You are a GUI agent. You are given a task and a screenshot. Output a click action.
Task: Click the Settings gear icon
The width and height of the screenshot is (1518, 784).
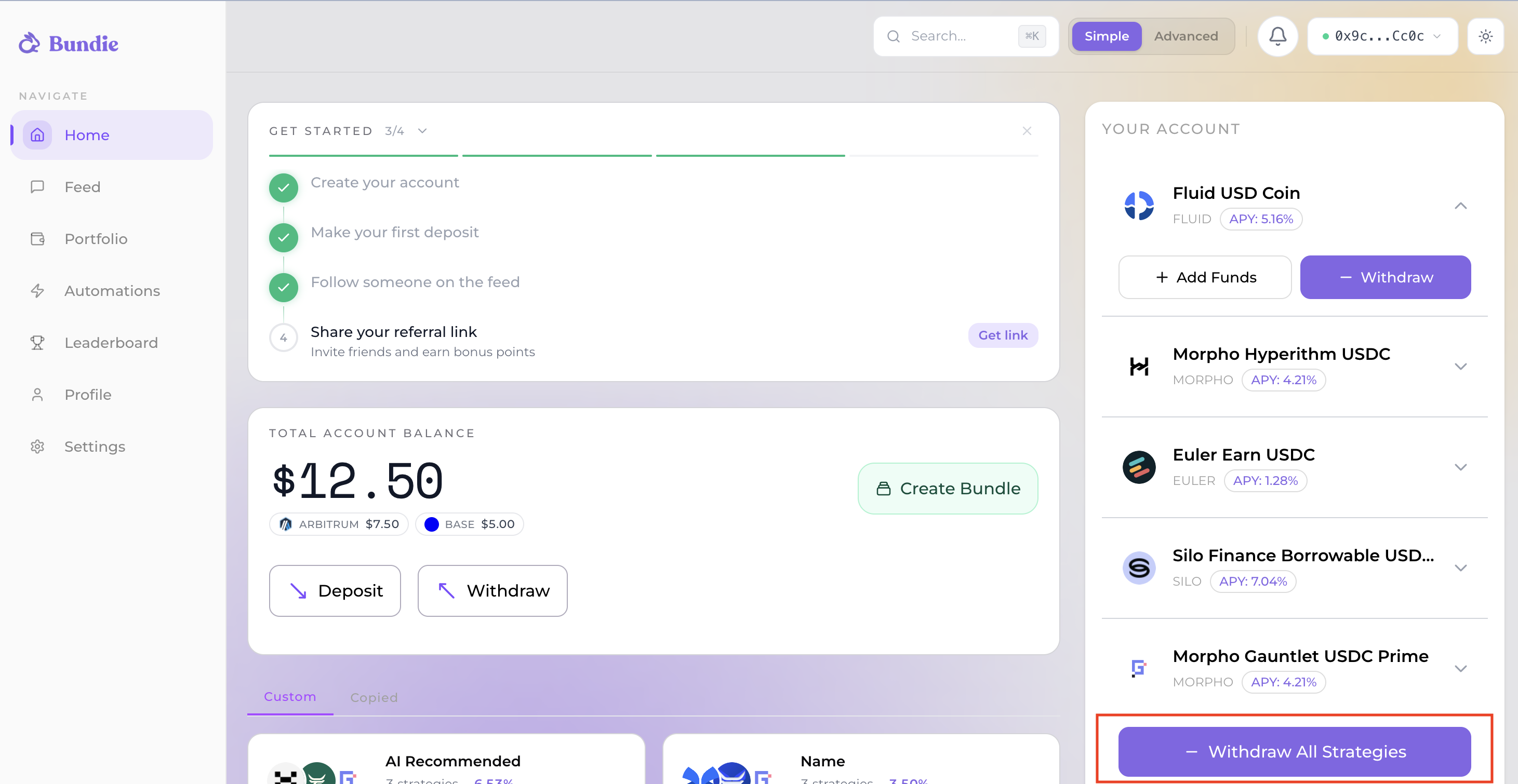click(37, 446)
